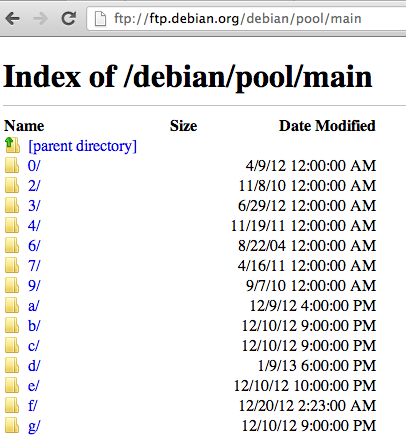Click the ftp.debian.org address bar field

pos(247,18)
